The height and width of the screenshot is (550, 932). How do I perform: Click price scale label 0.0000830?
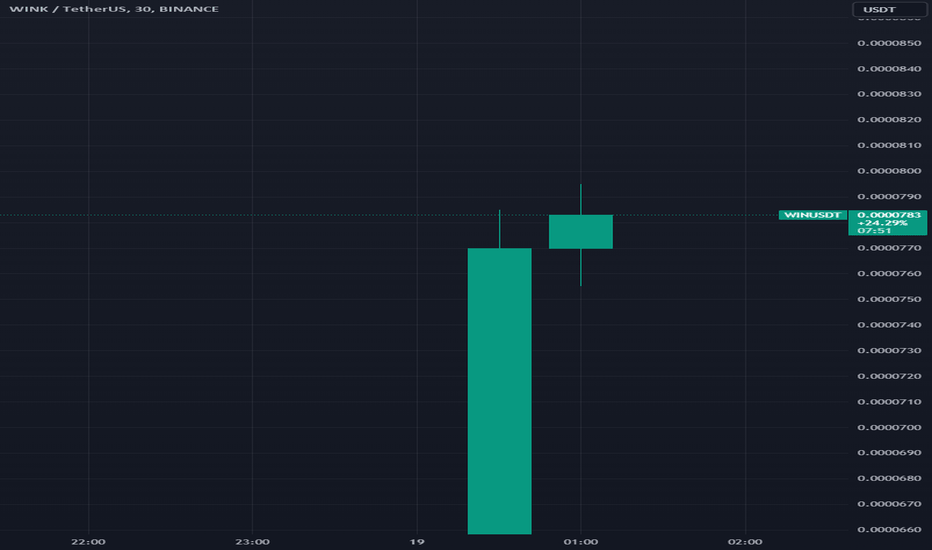pyautogui.click(x=889, y=94)
